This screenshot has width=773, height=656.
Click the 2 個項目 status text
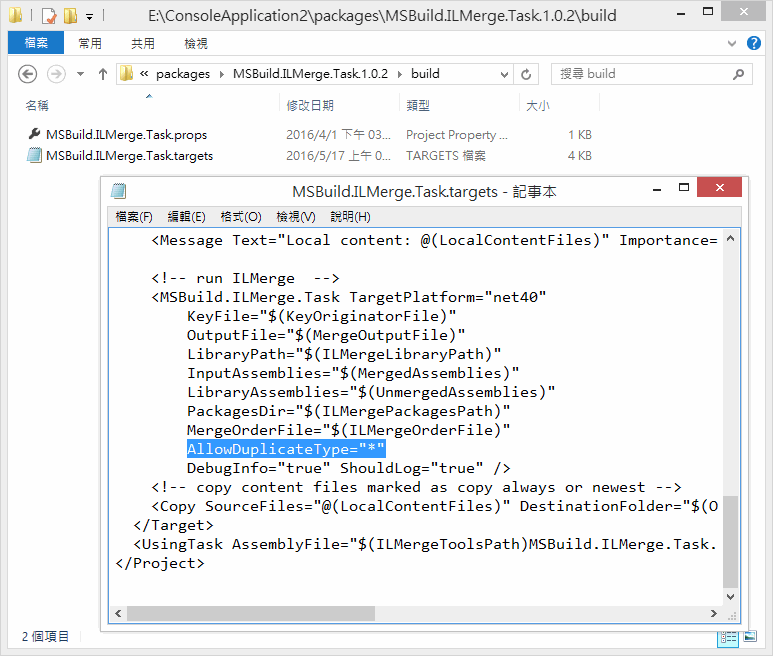[45, 637]
